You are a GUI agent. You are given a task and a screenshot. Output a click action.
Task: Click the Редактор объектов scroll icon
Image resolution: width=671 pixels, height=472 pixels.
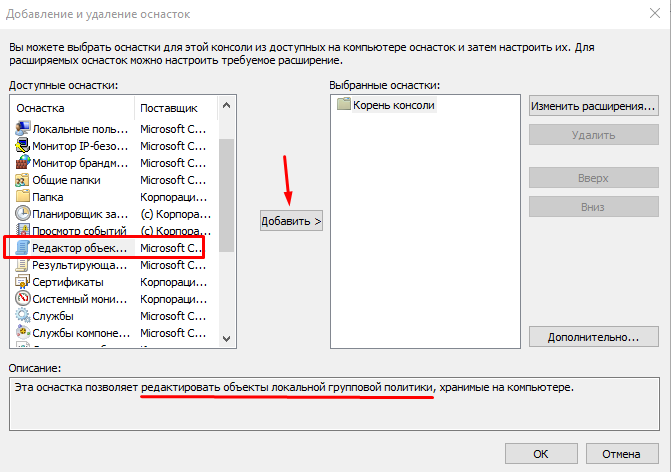pyautogui.click(x=22, y=248)
